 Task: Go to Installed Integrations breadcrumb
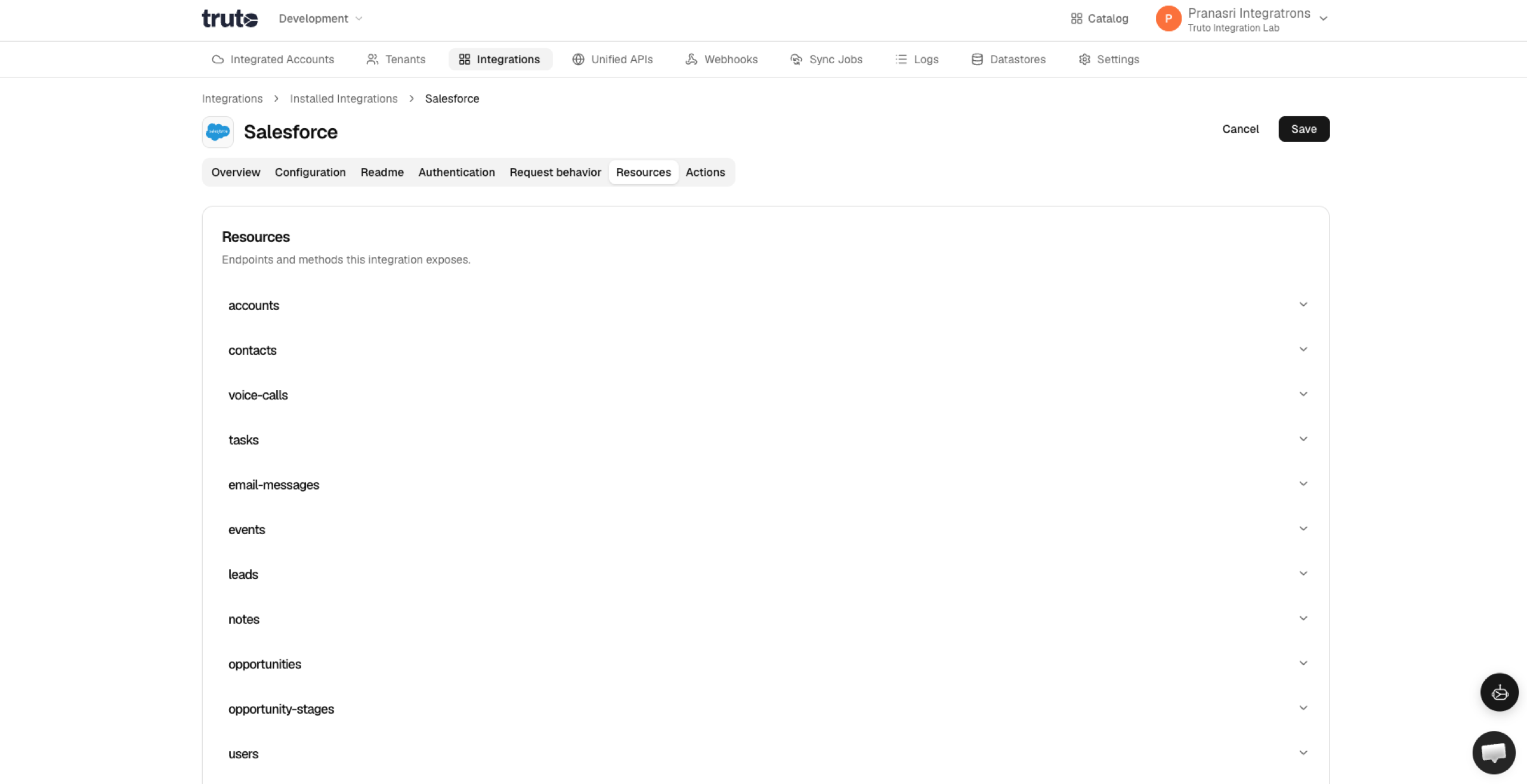click(344, 98)
